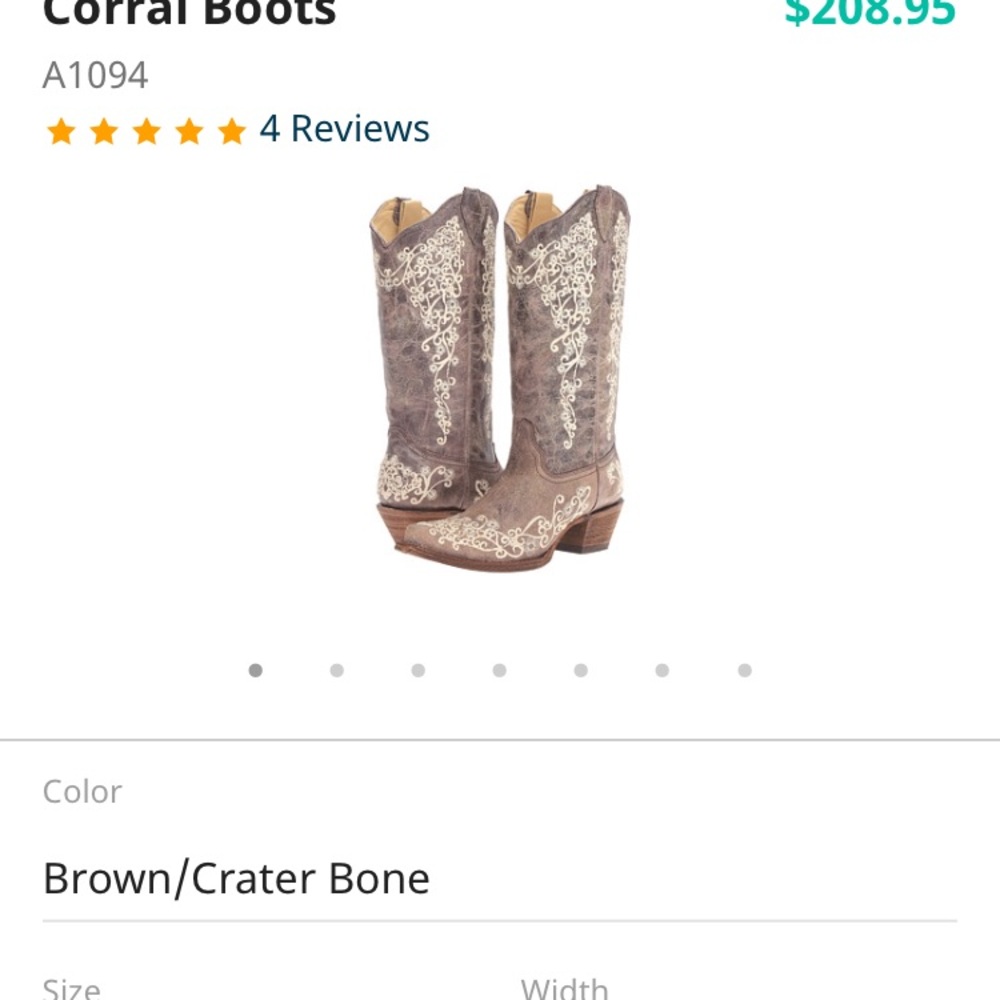Screen dimensions: 1000x1000
Task: Expand the Color selection section
Action: [82, 791]
